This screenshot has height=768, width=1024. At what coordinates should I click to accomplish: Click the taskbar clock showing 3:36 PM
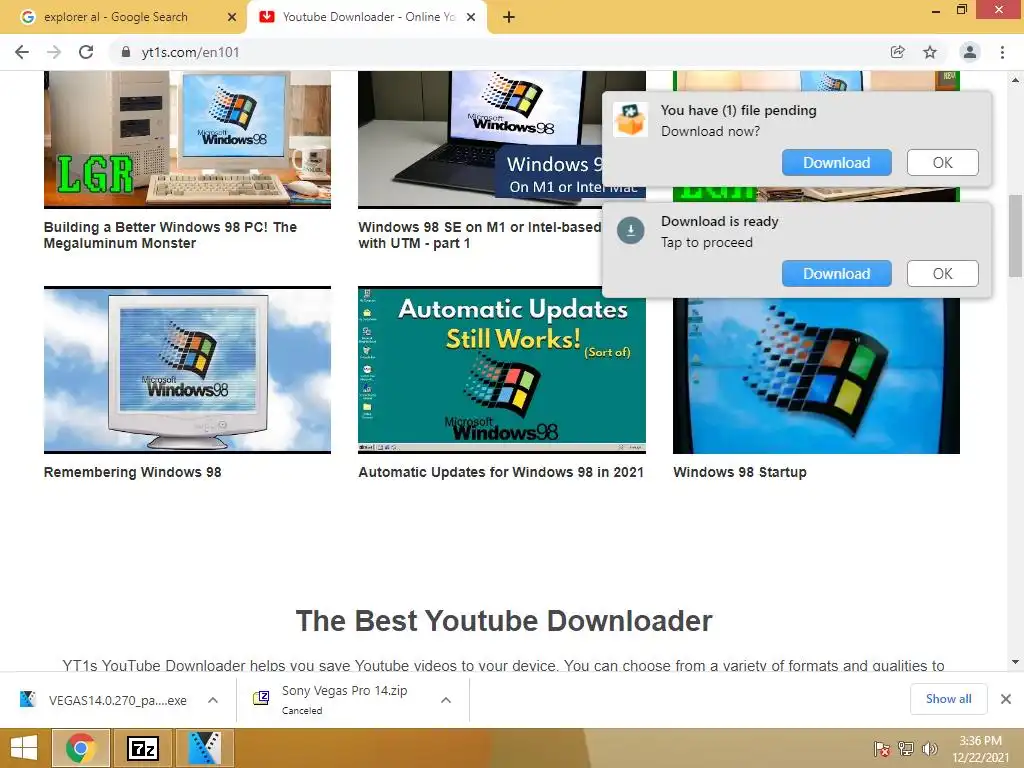click(981, 749)
